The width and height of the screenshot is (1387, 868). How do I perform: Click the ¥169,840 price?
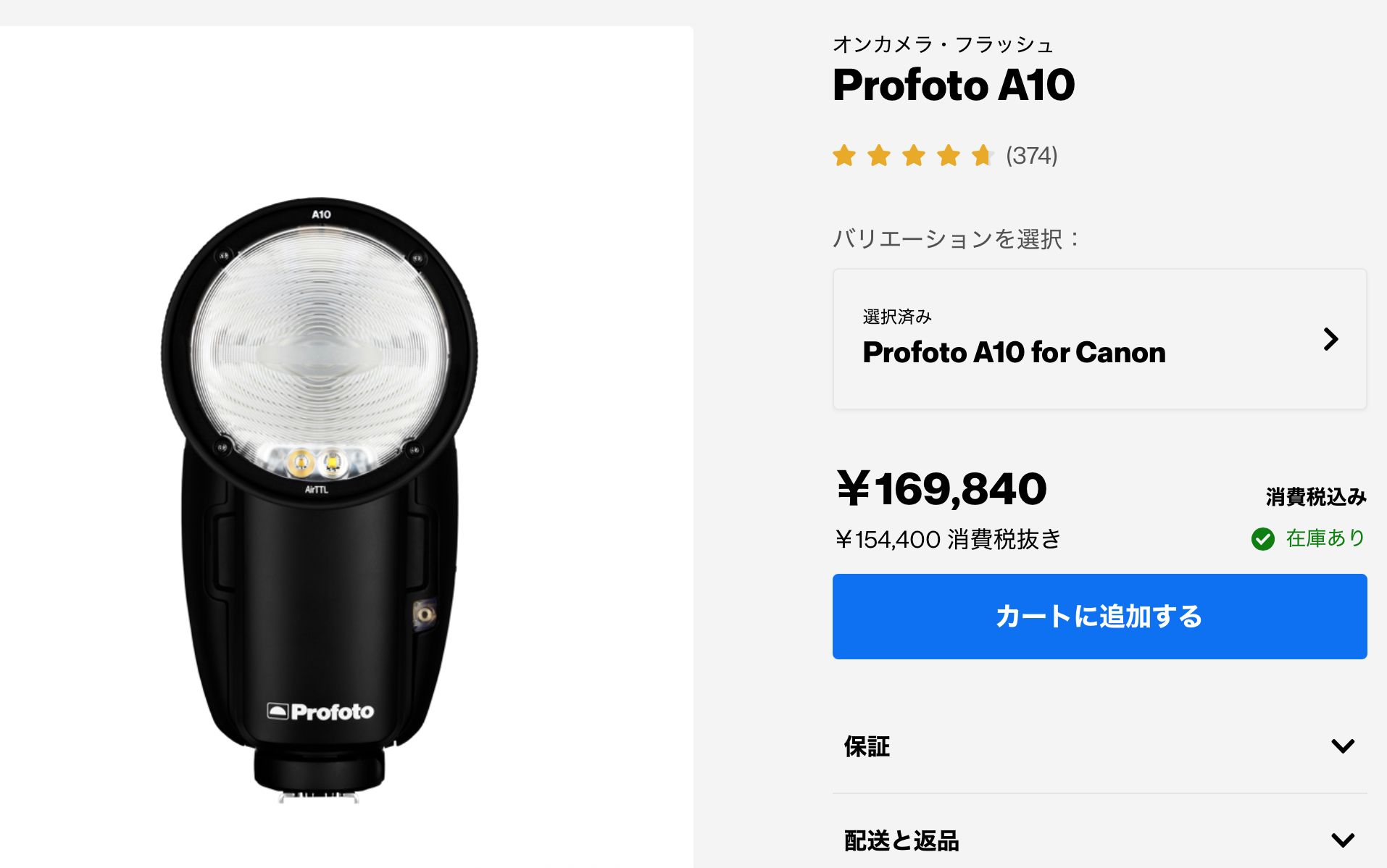(x=941, y=489)
